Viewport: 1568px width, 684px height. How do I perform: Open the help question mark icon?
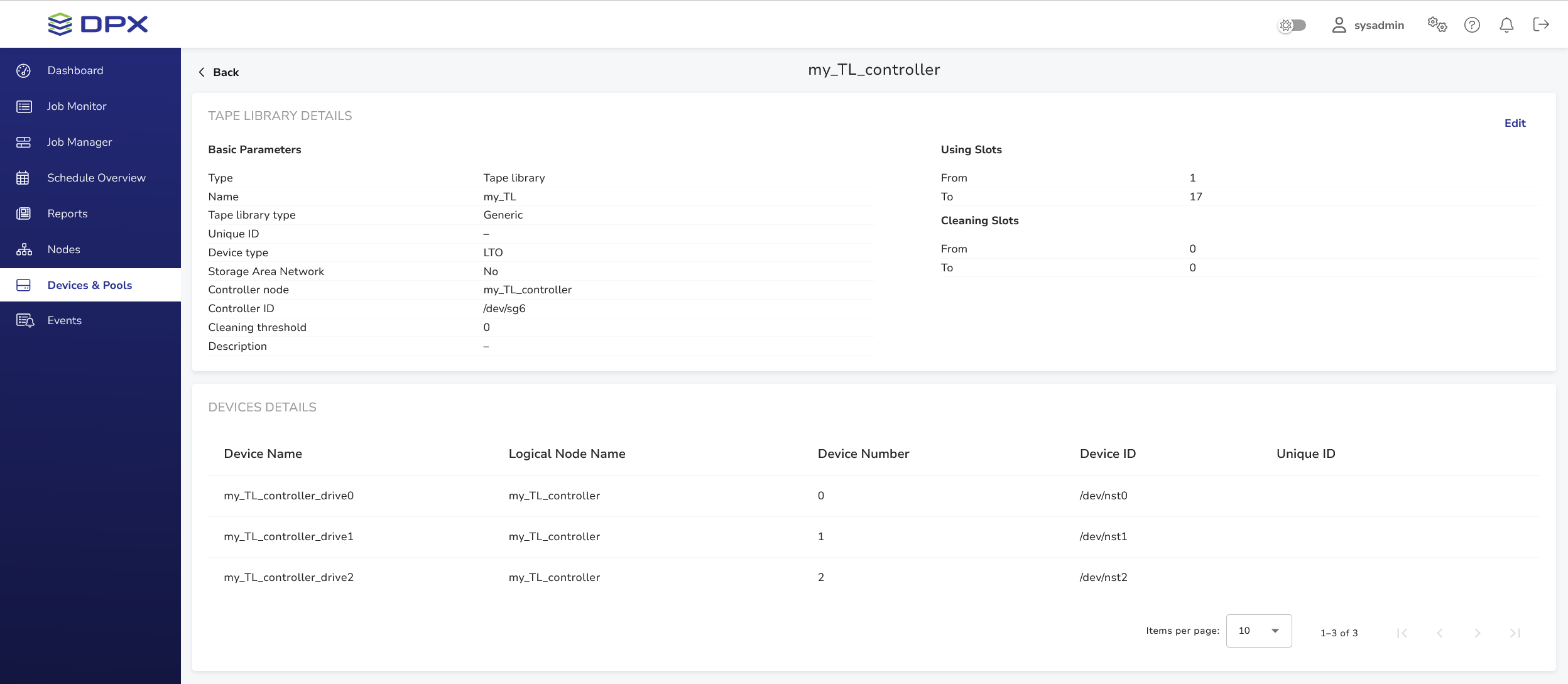point(1472,25)
